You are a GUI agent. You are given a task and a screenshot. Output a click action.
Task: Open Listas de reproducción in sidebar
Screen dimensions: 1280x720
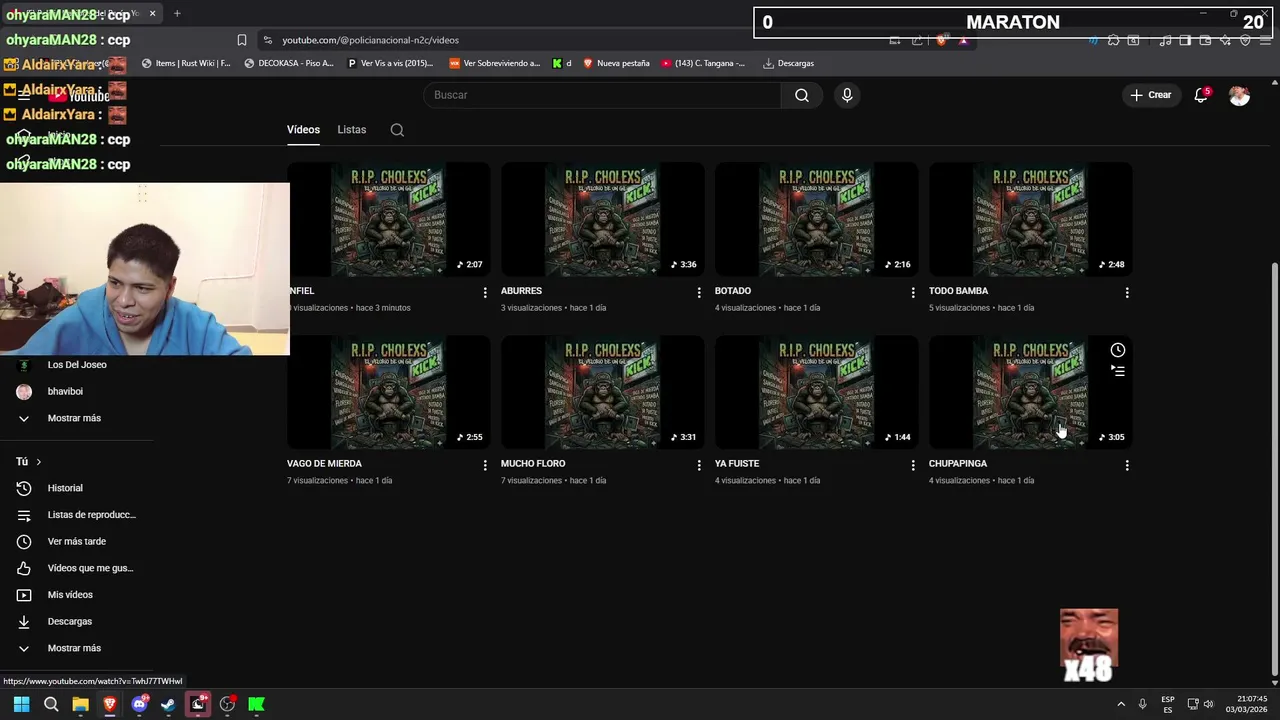pyautogui.click(x=91, y=515)
